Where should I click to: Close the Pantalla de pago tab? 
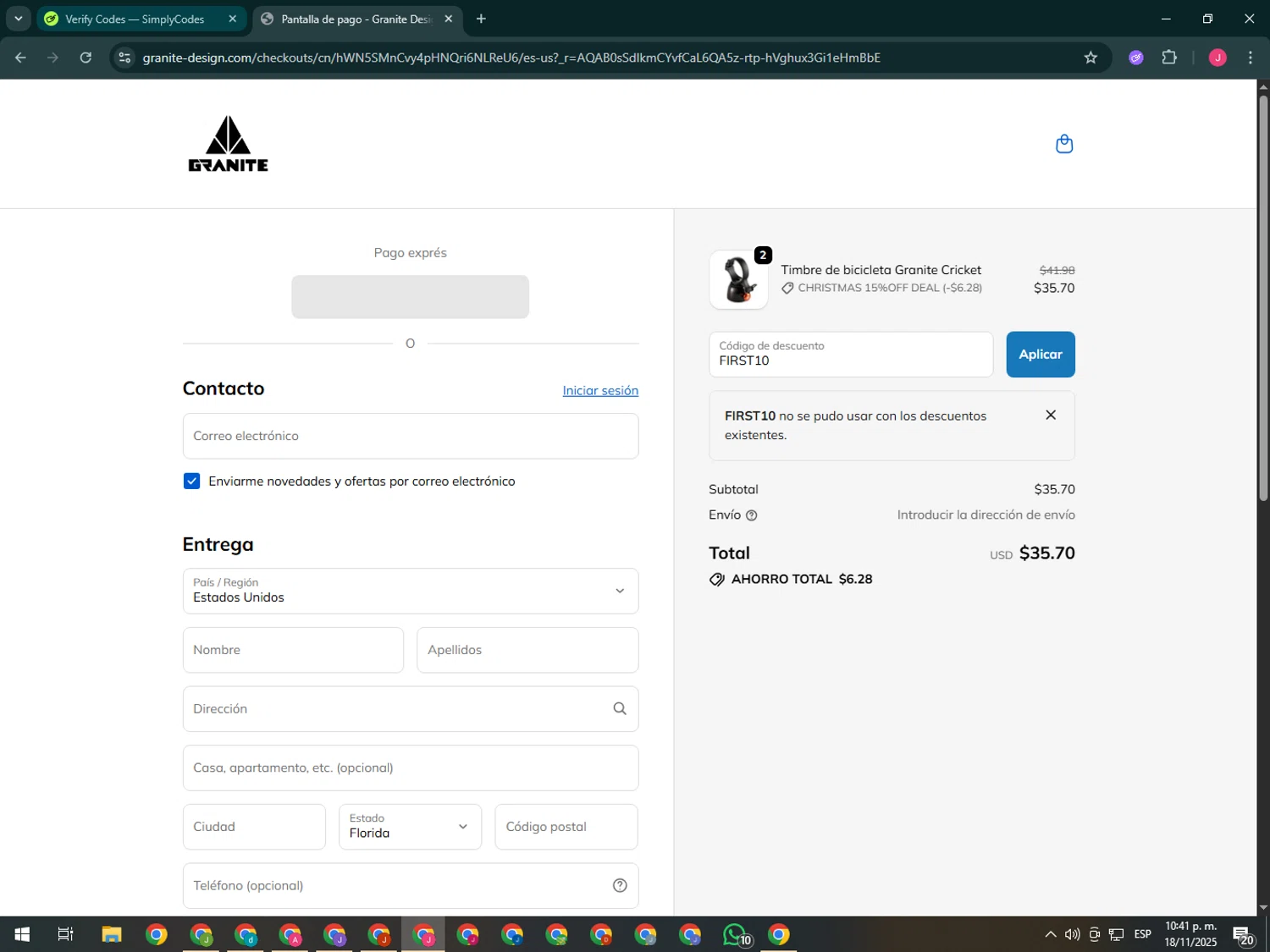coord(449,19)
